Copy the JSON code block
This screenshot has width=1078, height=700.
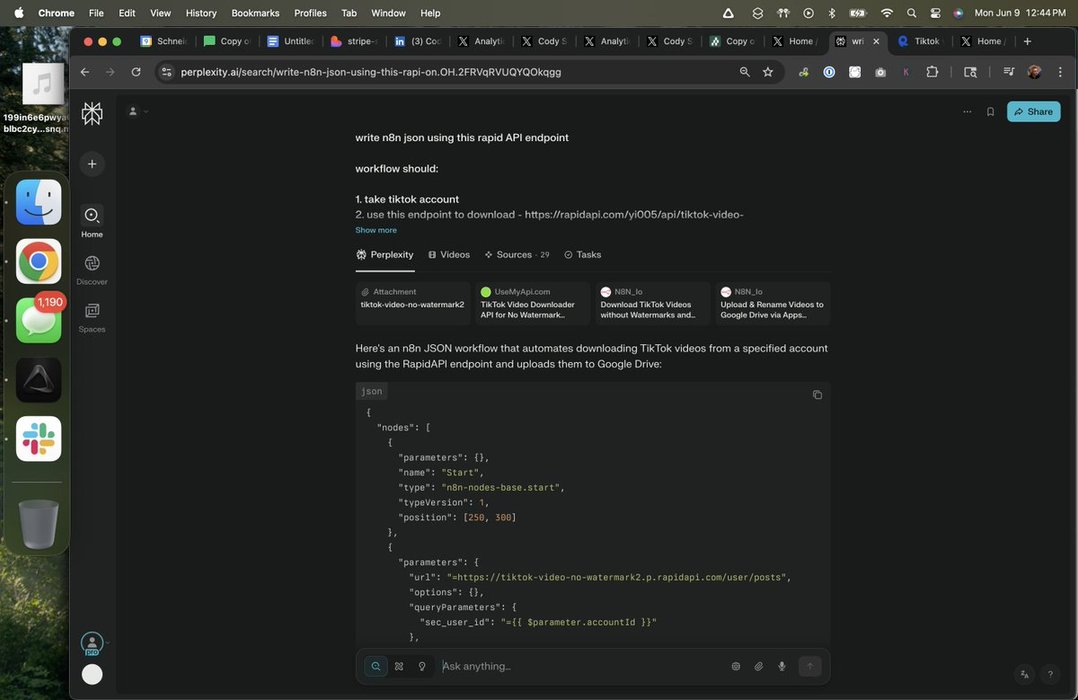pos(817,395)
